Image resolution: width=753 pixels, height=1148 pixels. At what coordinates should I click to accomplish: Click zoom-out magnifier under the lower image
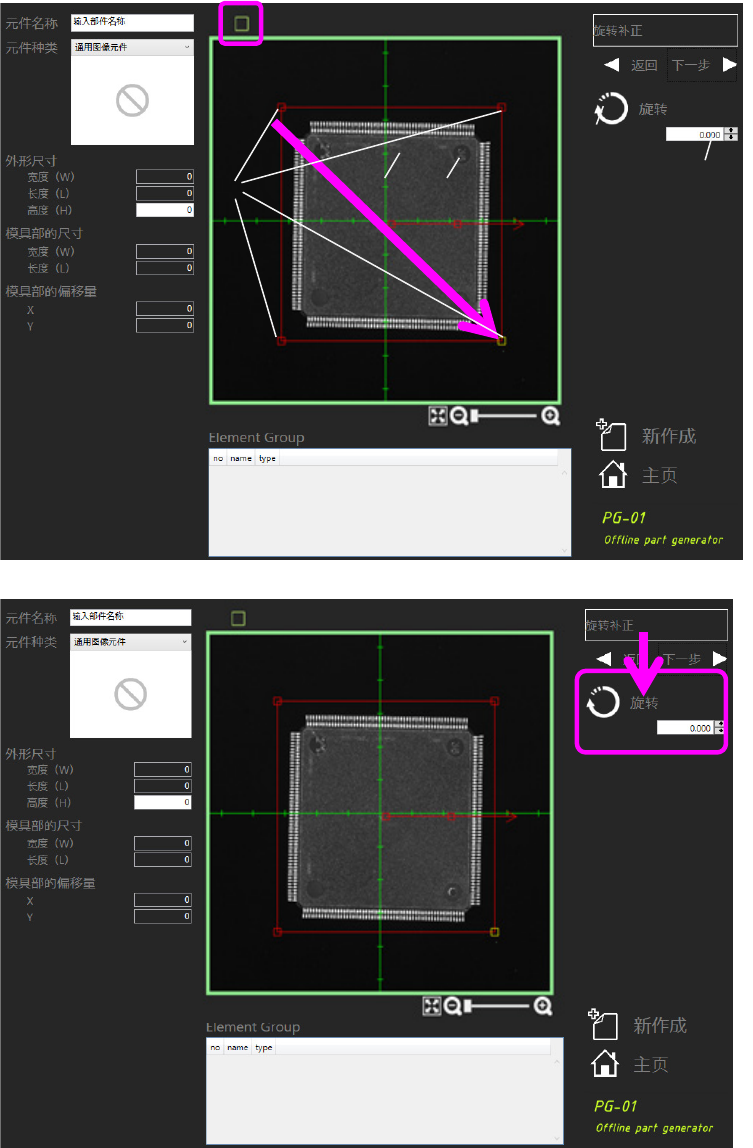pyautogui.click(x=453, y=1006)
